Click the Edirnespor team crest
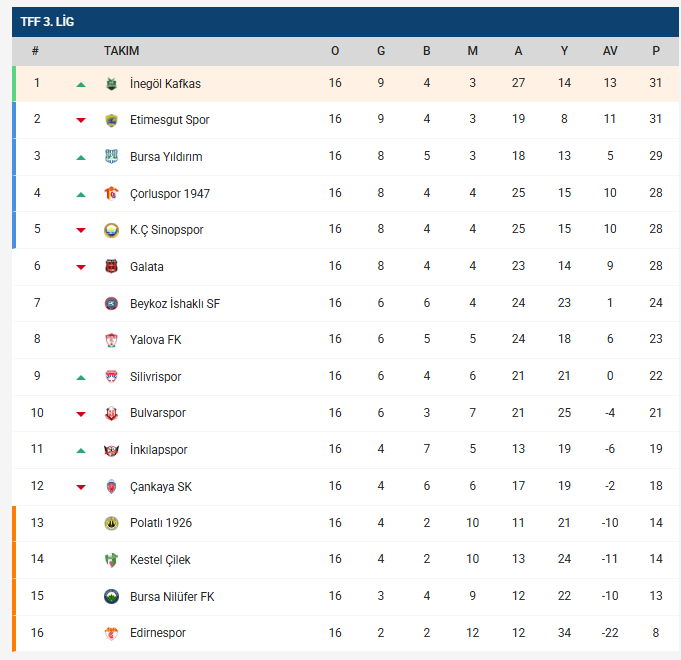Image resolution: width=681 pixels, height=660 pixels. (x=111, y=633)
